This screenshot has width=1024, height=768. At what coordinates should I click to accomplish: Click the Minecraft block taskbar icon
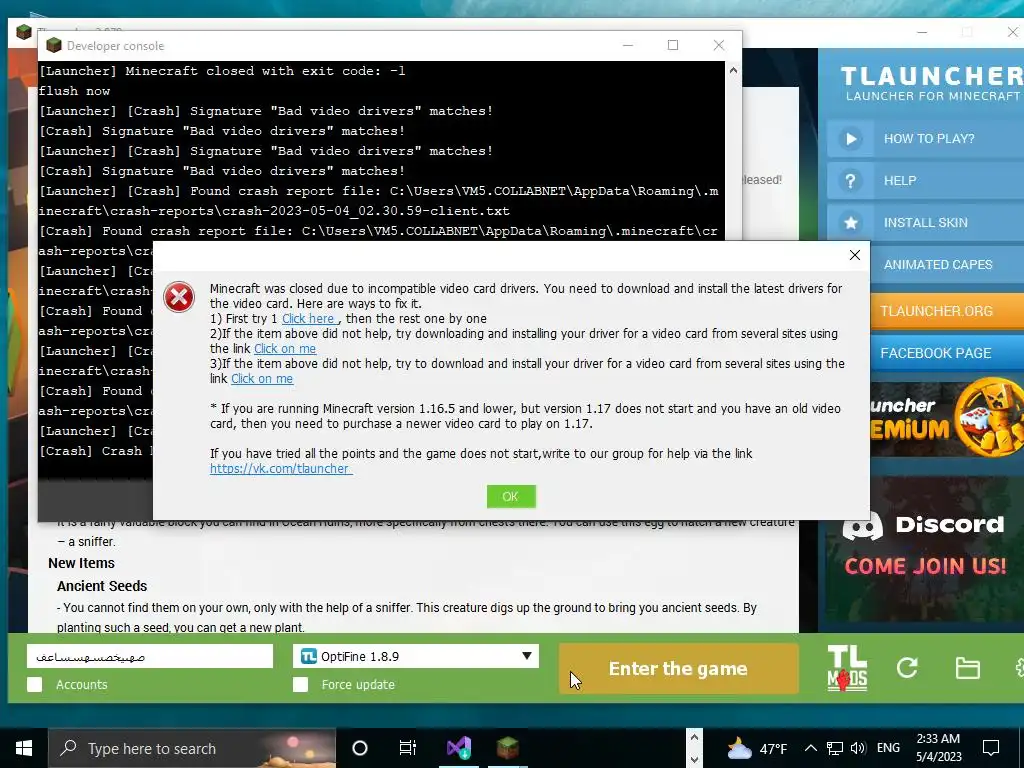507,748
